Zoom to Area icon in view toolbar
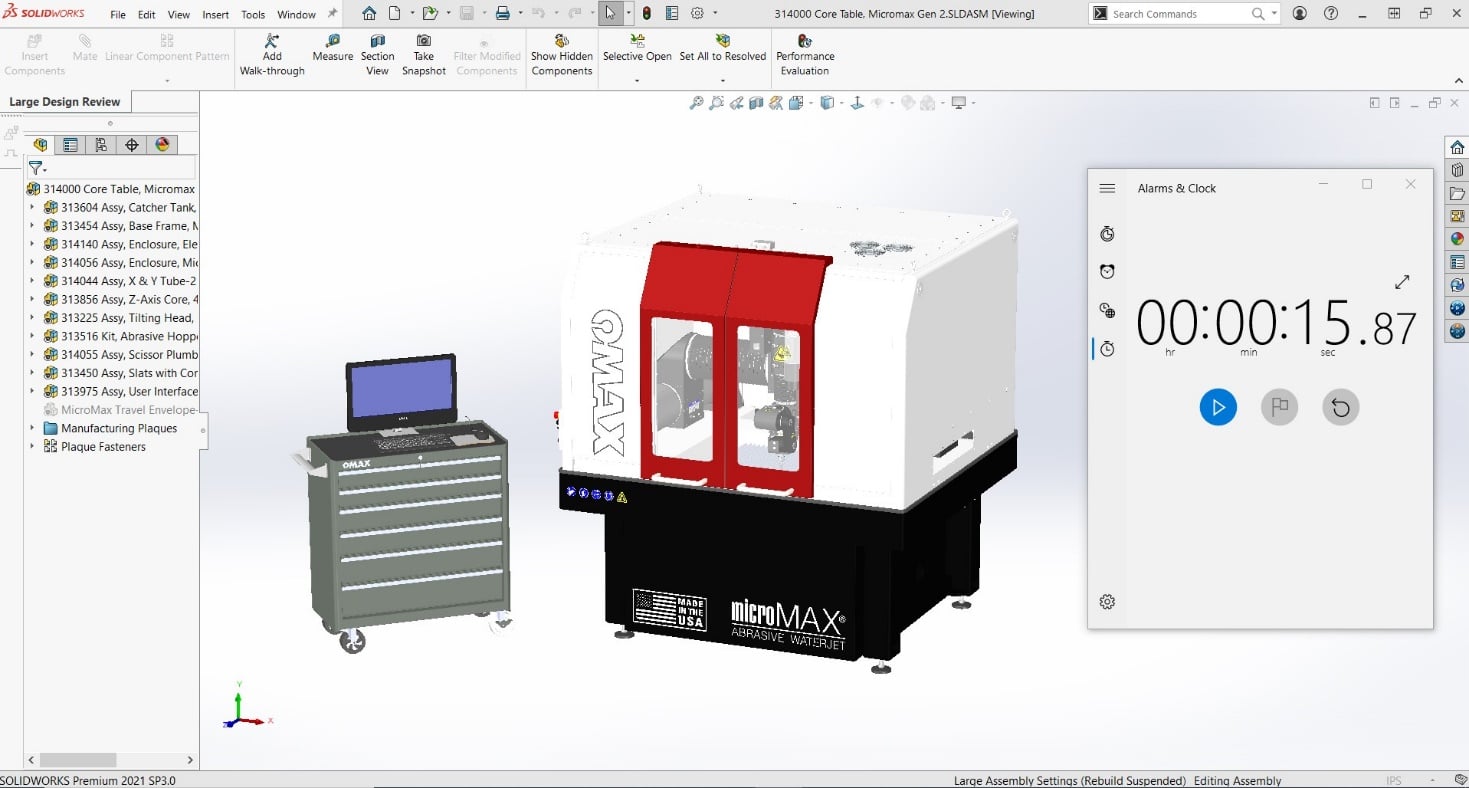This screenshot has height=788, width=1469. click(716, 103)
